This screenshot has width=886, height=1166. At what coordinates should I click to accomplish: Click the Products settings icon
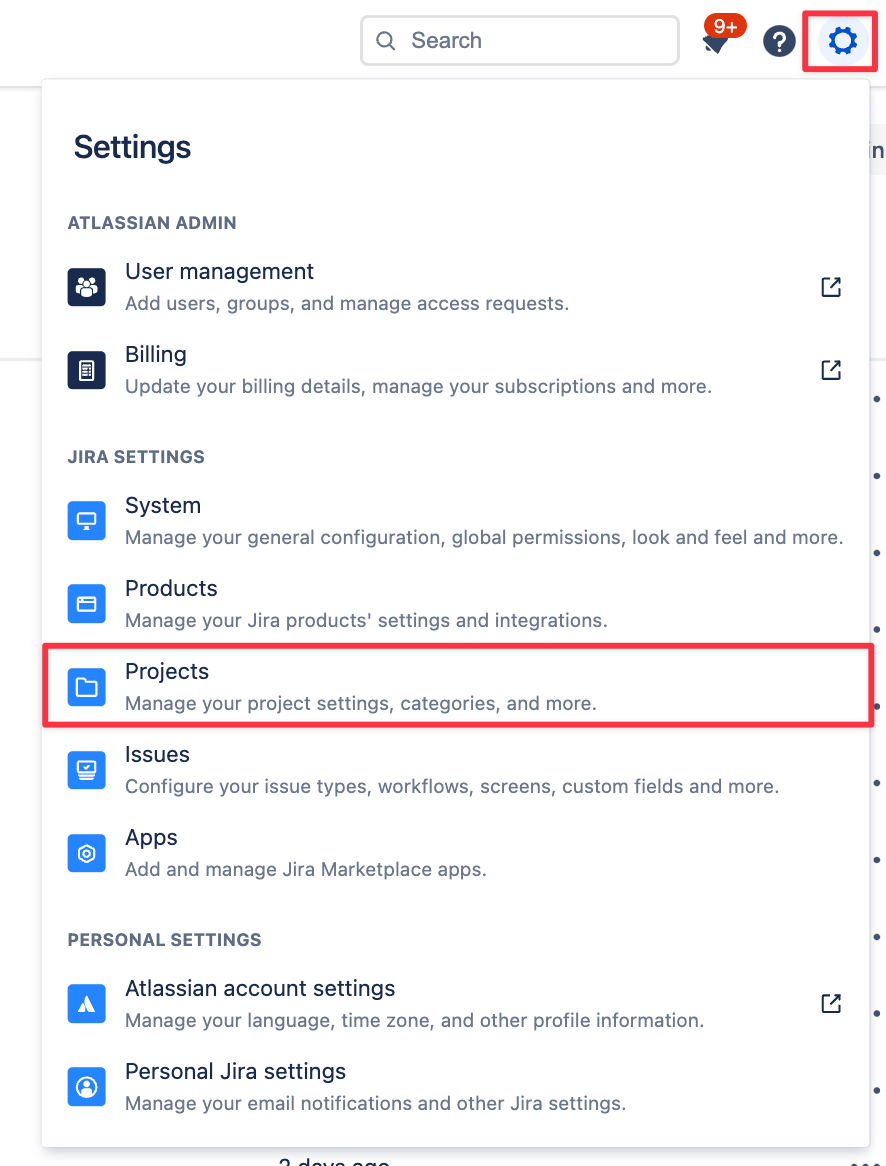[x=86, y=604]
